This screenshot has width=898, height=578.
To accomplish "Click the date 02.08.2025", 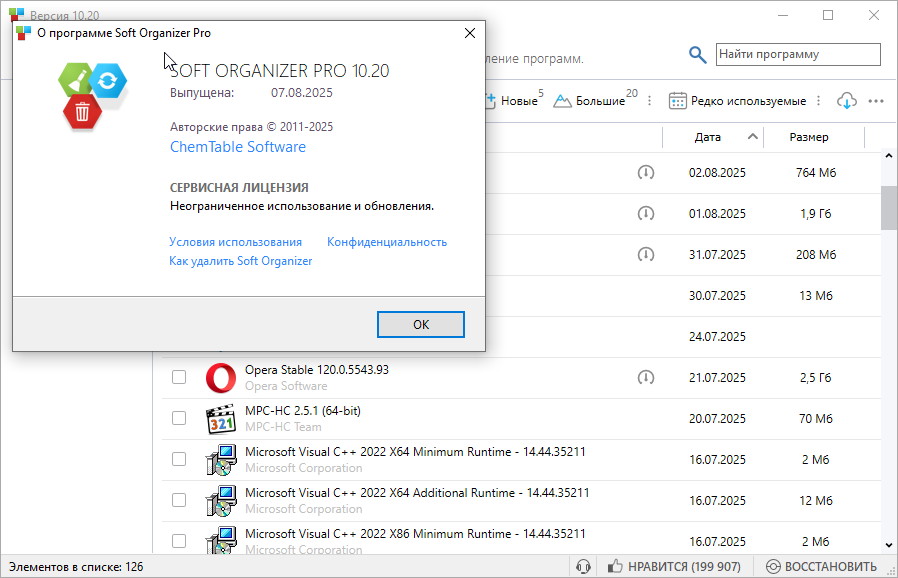I will [717, 173].
